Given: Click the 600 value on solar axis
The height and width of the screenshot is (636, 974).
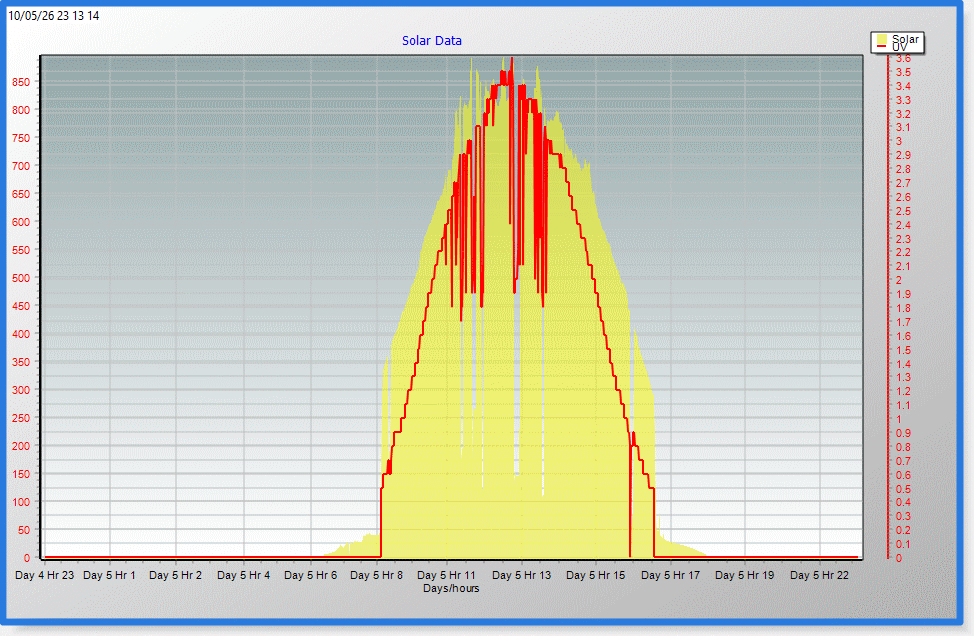Looking at the screenshot, I should point(20,222).
